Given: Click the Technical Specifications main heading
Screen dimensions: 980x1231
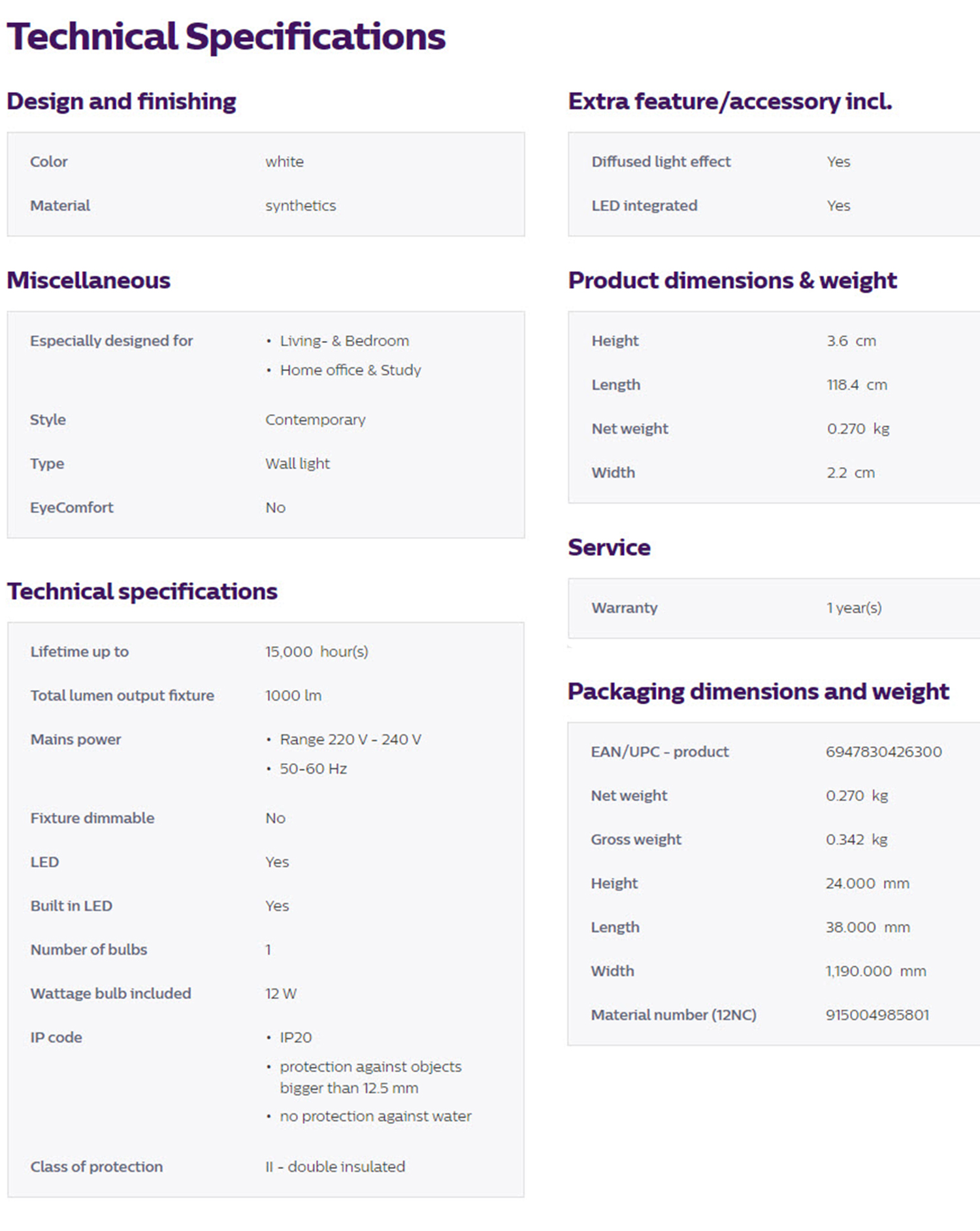Looking at the screenshot, I should pos(226,37).
